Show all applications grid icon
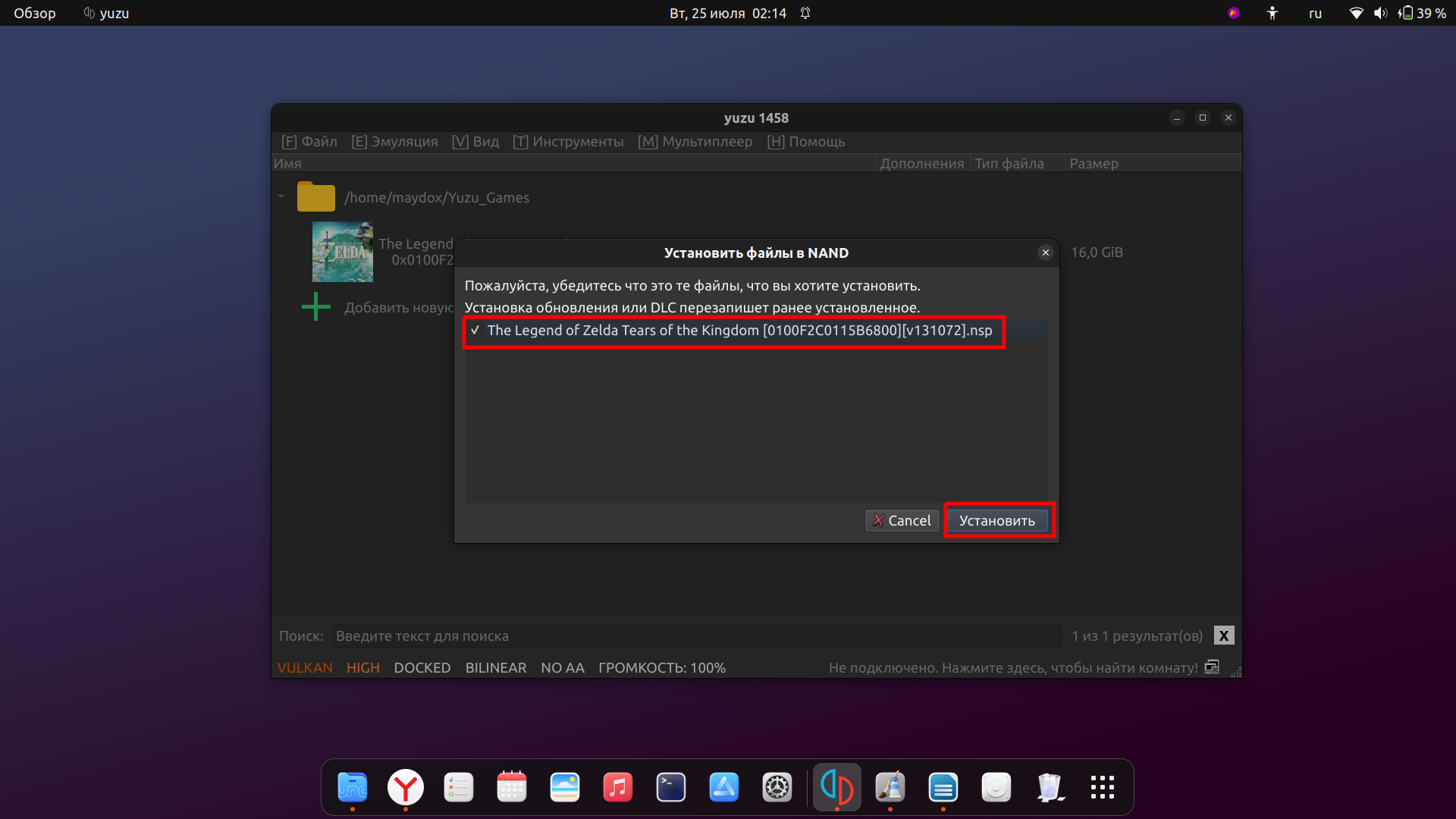 1103,787
